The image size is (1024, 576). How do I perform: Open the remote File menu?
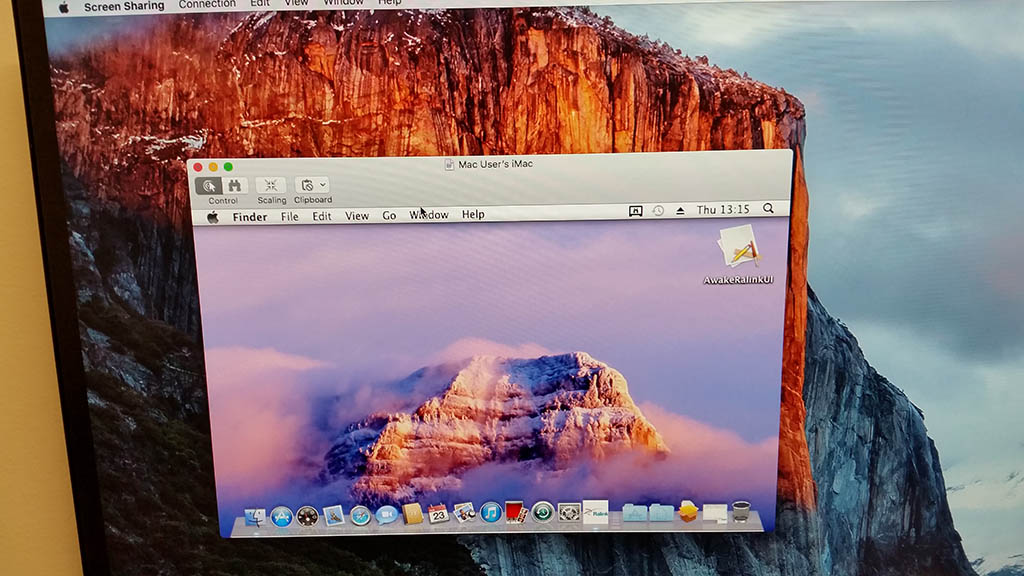(289, 216)
